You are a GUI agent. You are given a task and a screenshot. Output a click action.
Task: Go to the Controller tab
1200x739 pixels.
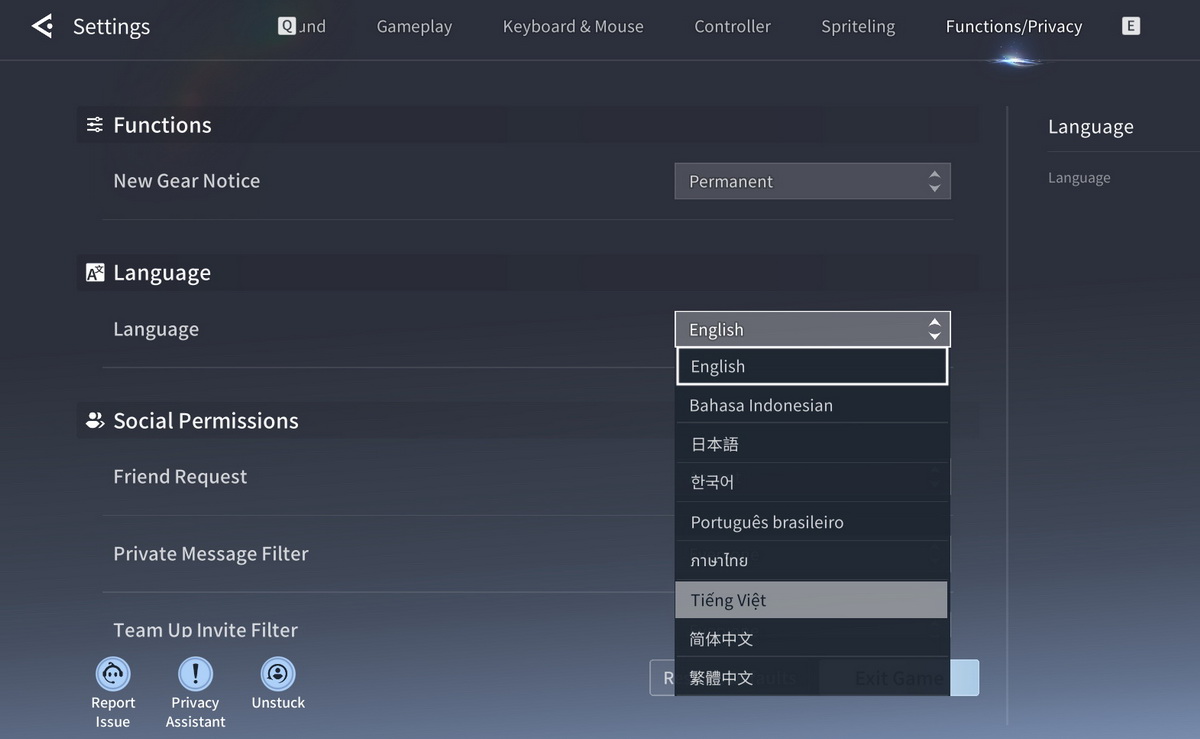point(732,27)
